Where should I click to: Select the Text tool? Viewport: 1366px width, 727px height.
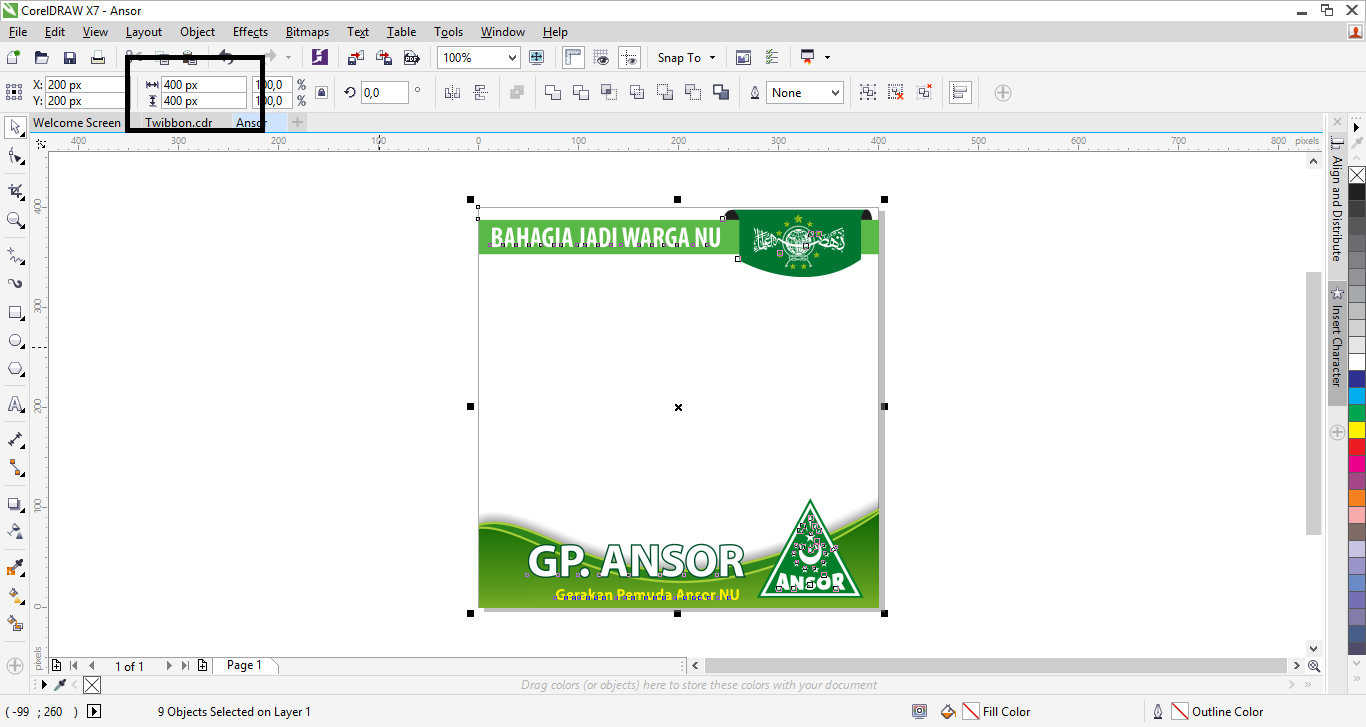[x=15, y=404]
